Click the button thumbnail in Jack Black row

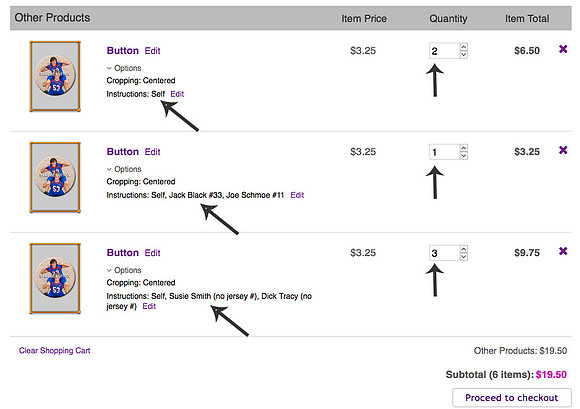(55, 177)
